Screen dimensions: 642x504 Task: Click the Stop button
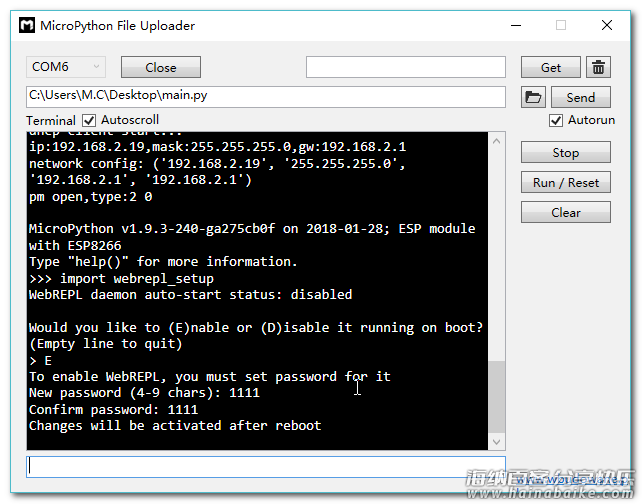pos(565,152)
